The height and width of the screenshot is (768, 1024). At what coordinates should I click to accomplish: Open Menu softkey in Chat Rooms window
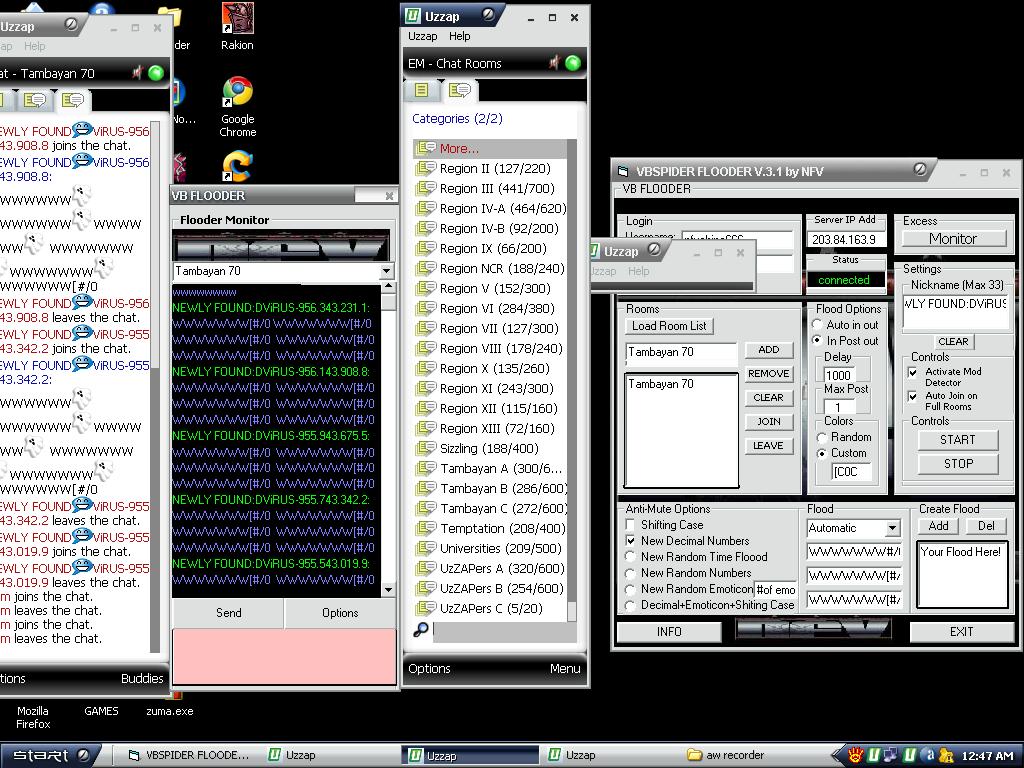[x=565, y=669]
